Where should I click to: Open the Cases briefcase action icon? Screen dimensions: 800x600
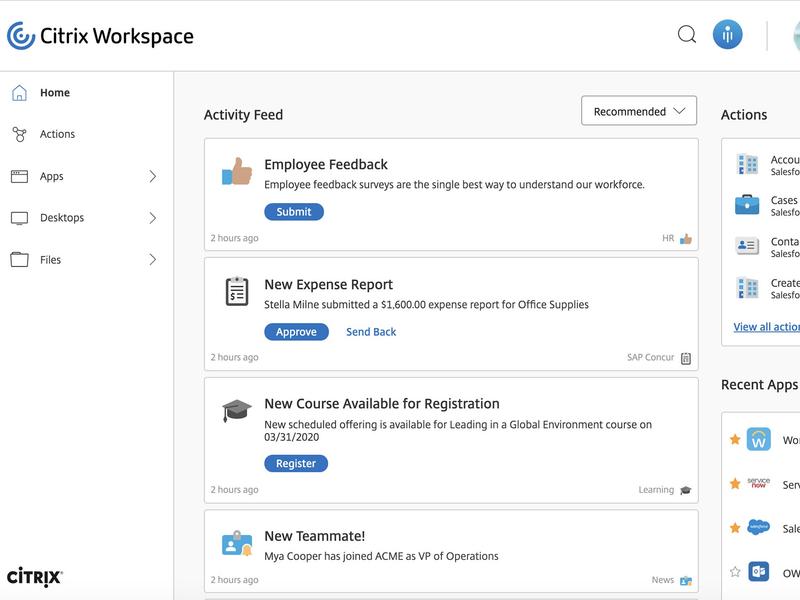747,205
